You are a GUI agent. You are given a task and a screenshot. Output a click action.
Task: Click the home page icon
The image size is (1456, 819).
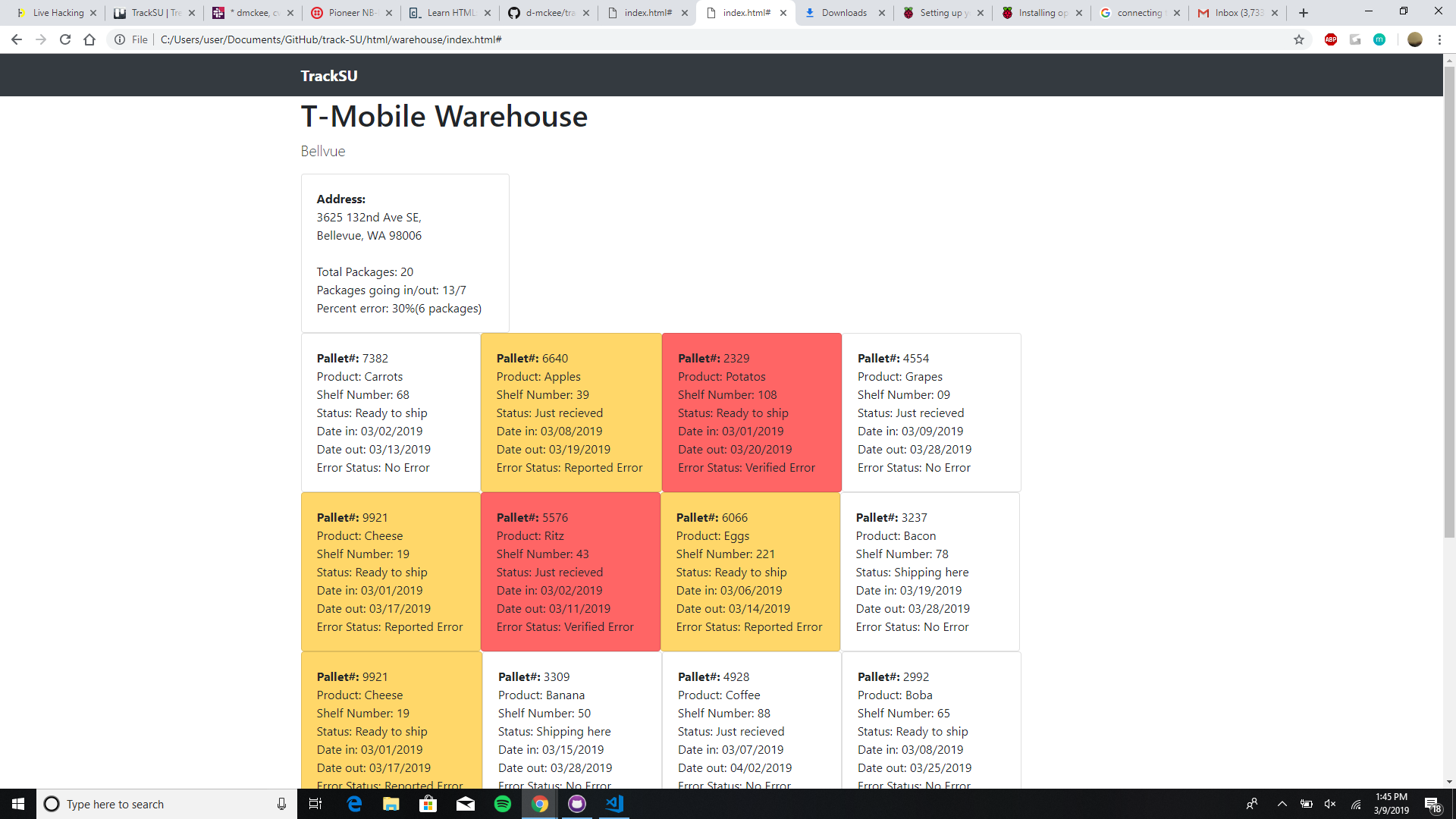coord(89,39)
